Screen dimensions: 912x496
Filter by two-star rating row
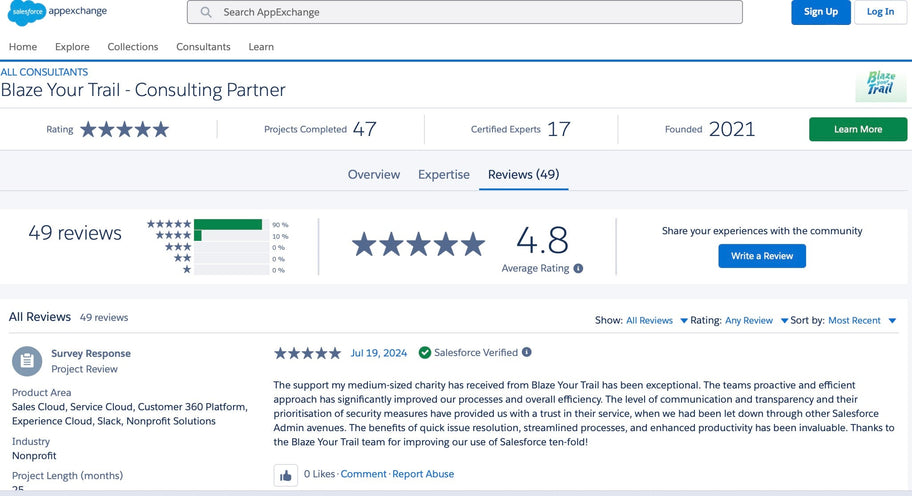pyautogui.click(x=231, y=259)
